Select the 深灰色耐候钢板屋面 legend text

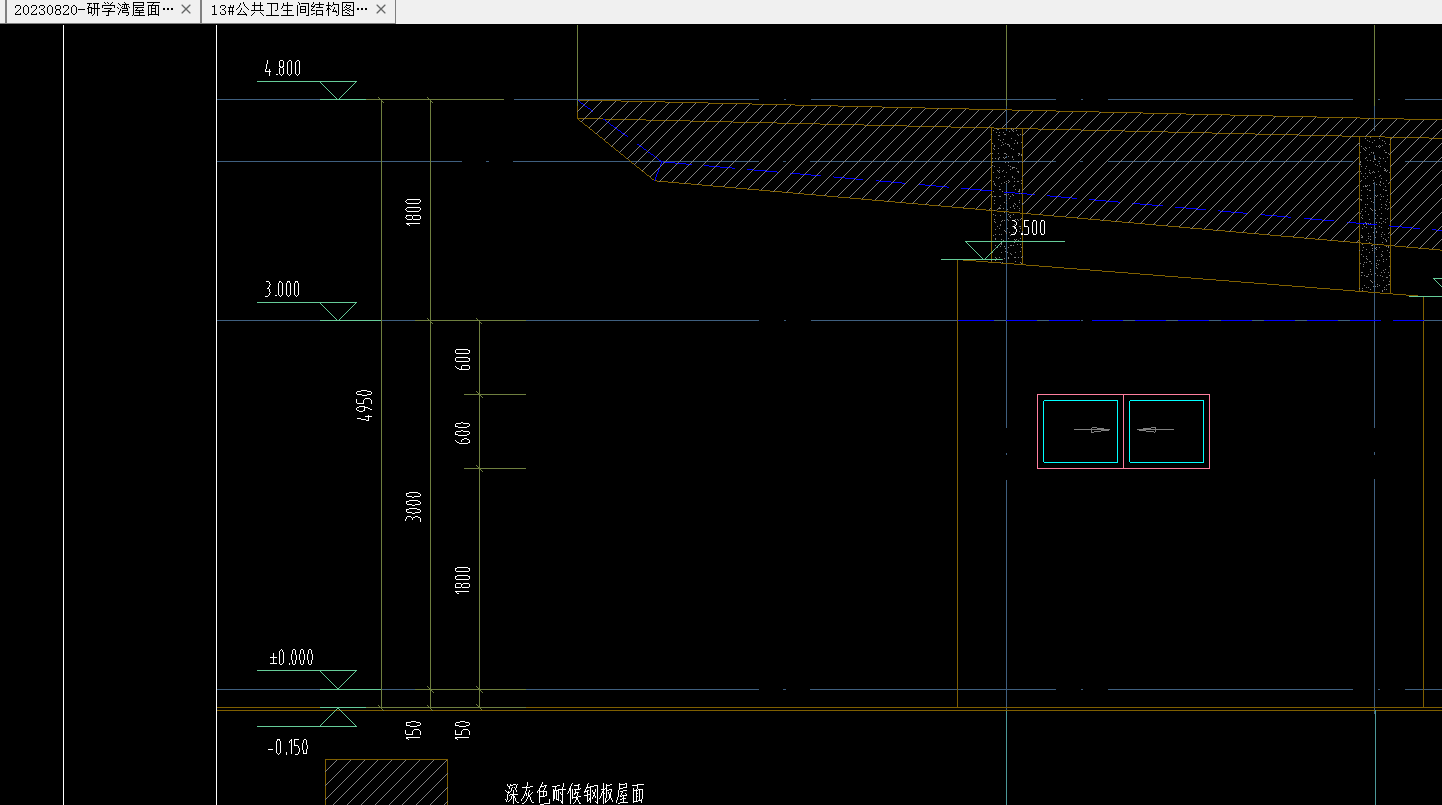click(x=575, y=794)
